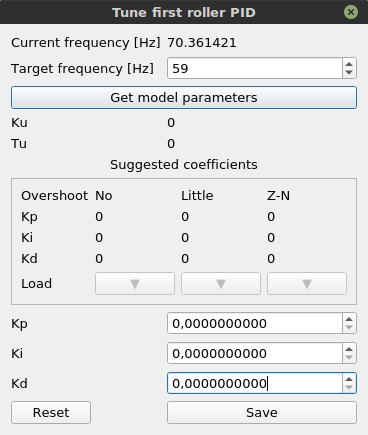Increase Kd value with up arrow

click(x=349, y=379)
